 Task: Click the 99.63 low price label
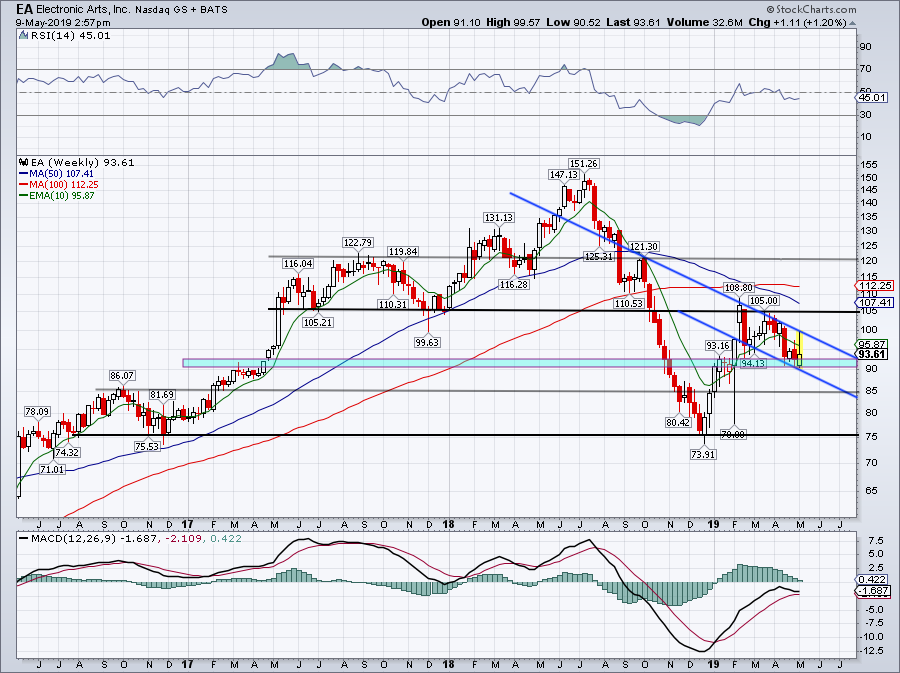click(426, 342)
